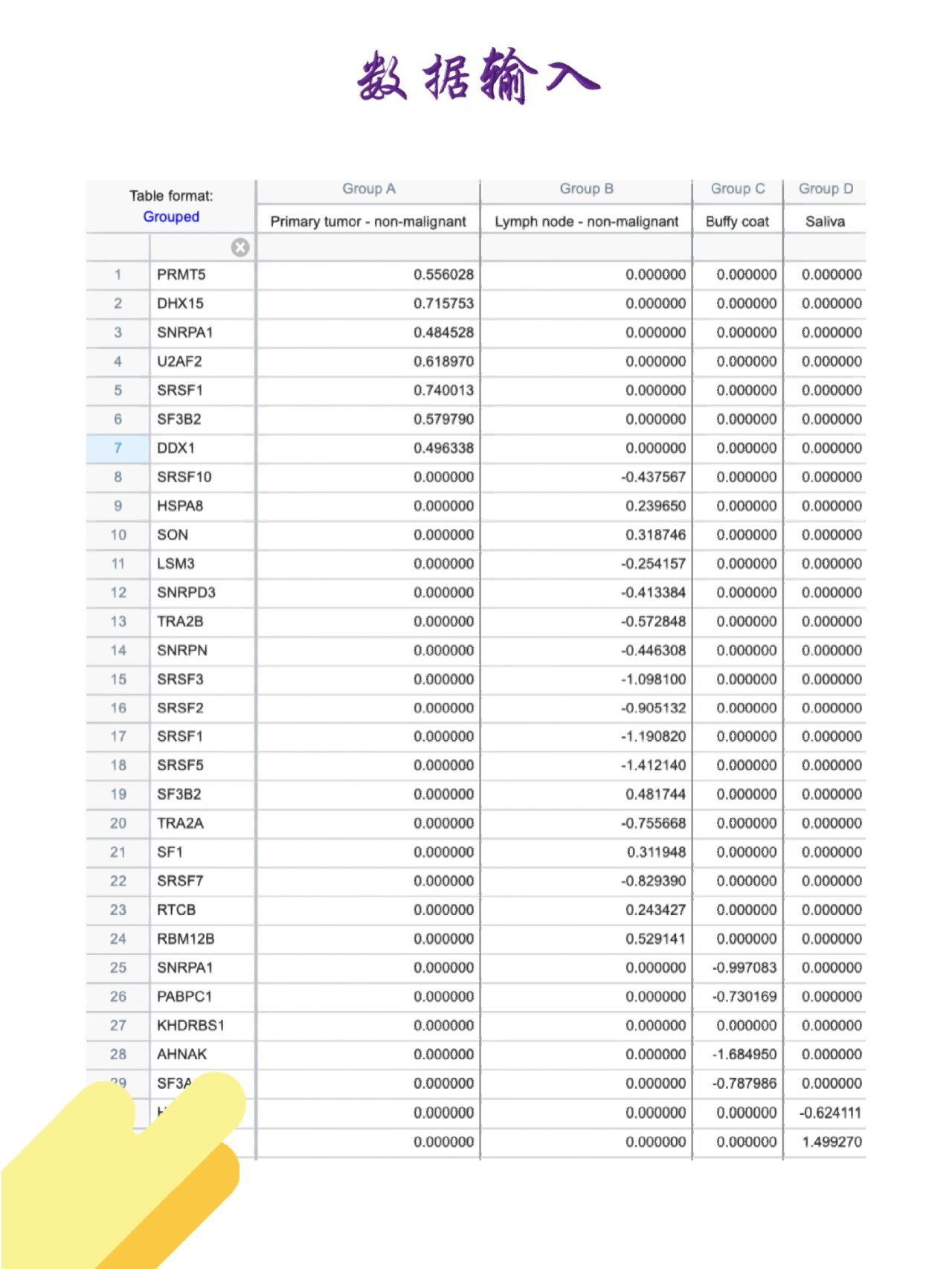Click the PABPC1 row title

[x=184, y=997]
